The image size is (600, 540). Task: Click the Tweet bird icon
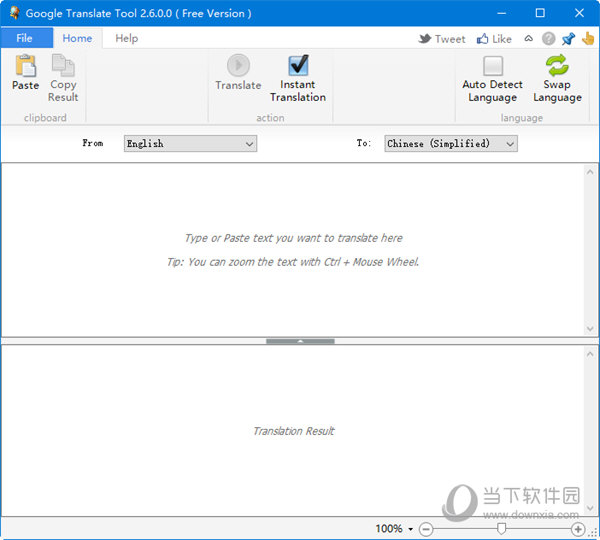(x=425, y=38)
